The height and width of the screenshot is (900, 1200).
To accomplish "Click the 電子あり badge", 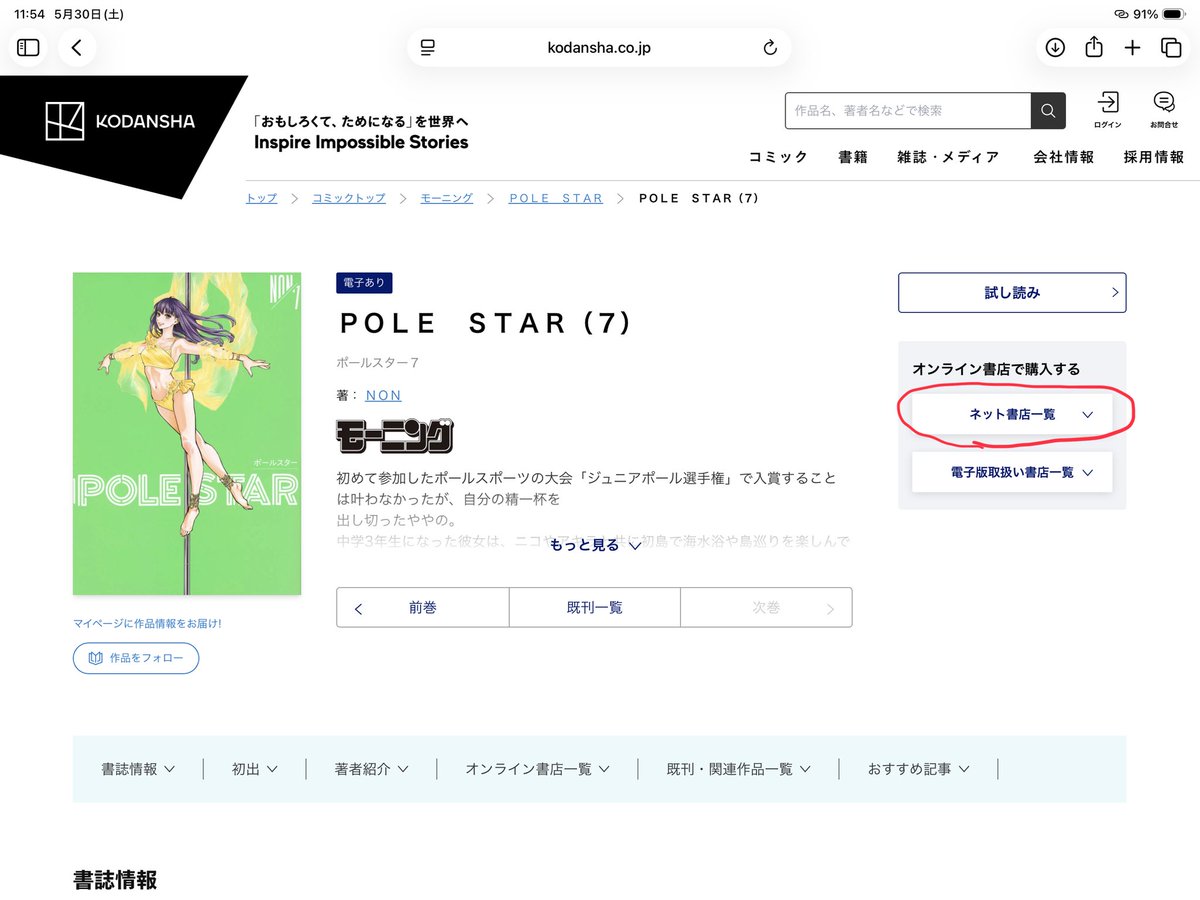I will (x=364, y=283).
